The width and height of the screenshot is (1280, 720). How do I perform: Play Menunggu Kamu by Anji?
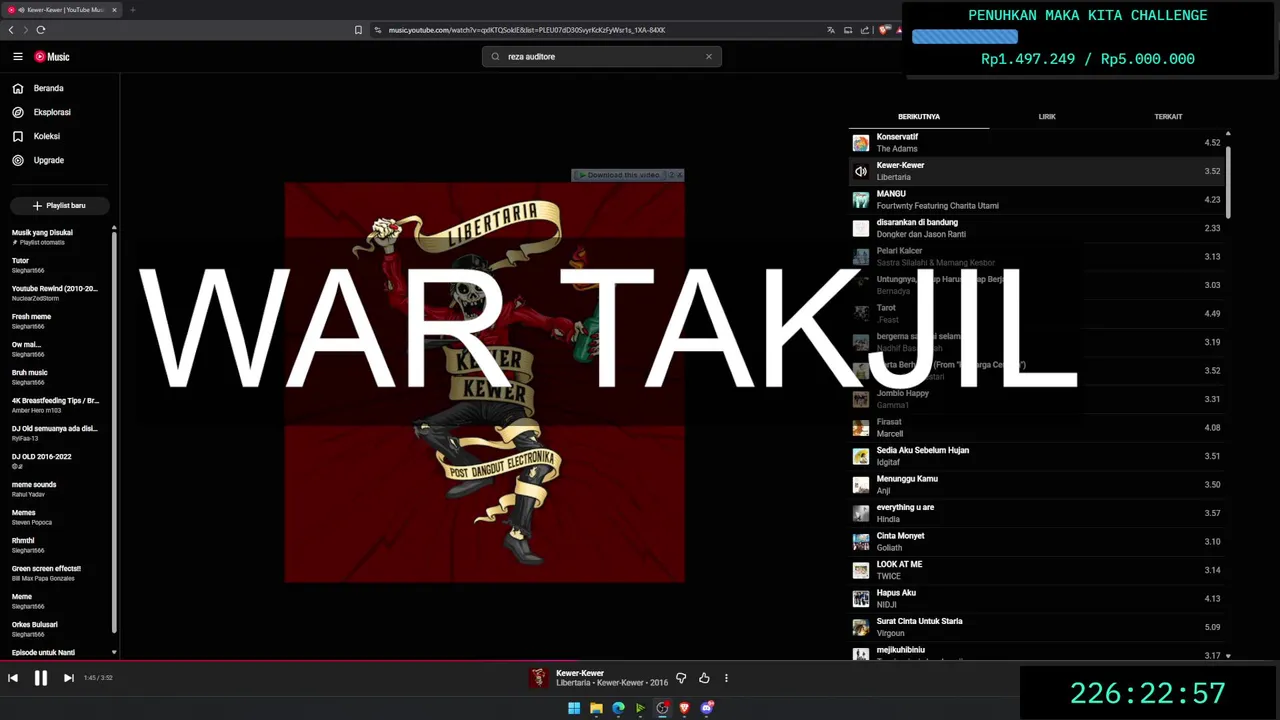pos(1037,485)
